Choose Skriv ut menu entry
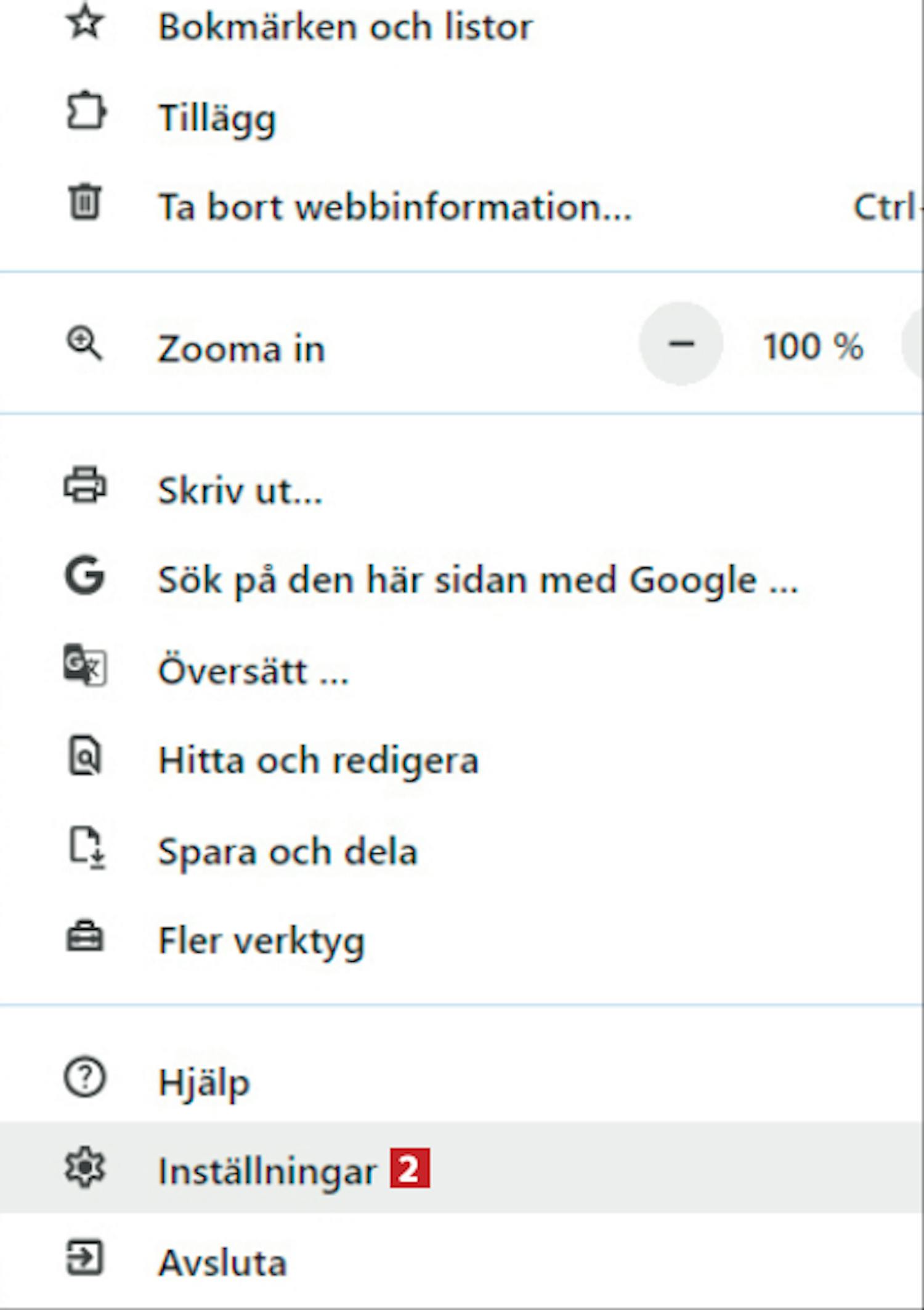This screenshot has height=1310, width=924. (x=240, y=492)
